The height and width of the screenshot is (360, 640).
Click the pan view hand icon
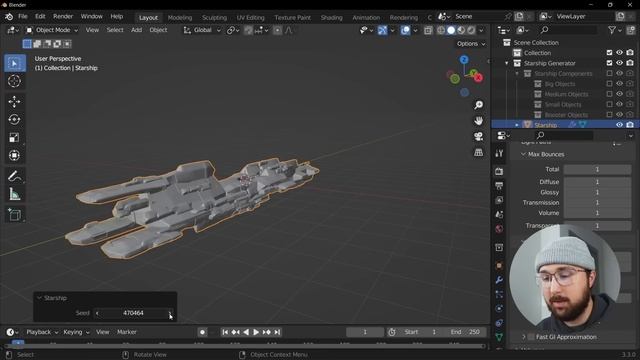(478, 121)
